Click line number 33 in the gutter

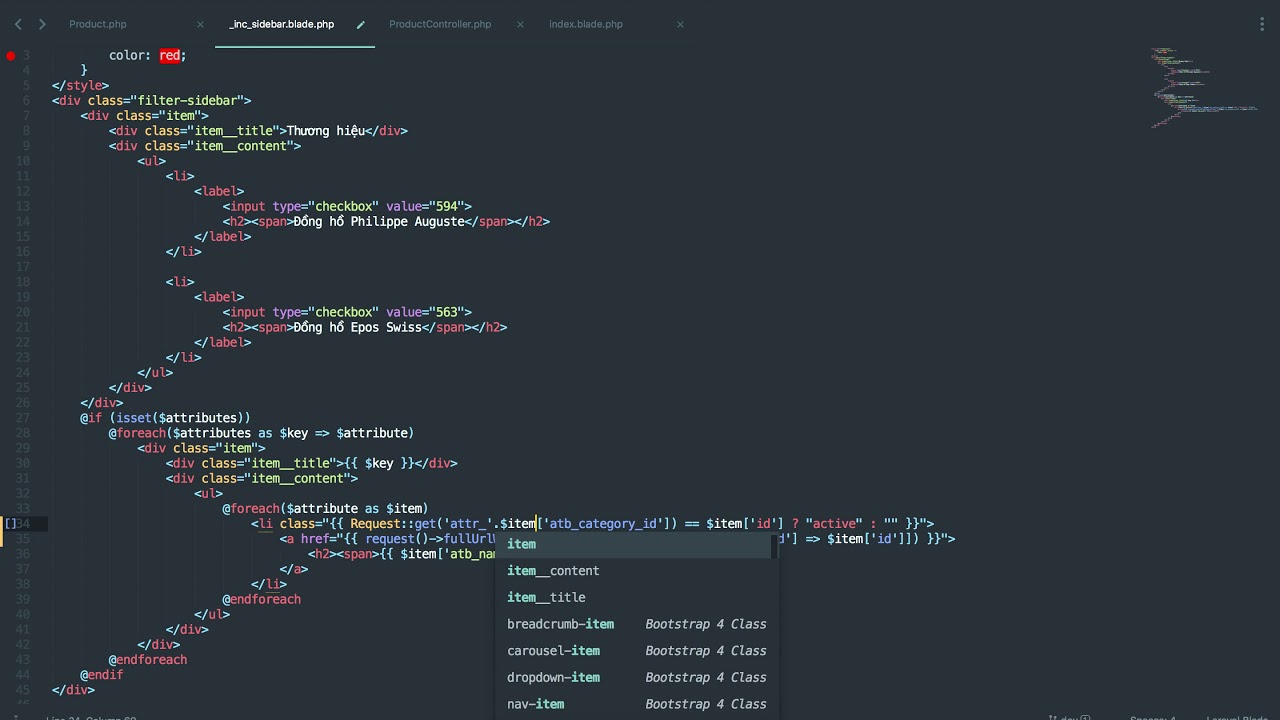(23, 509)
